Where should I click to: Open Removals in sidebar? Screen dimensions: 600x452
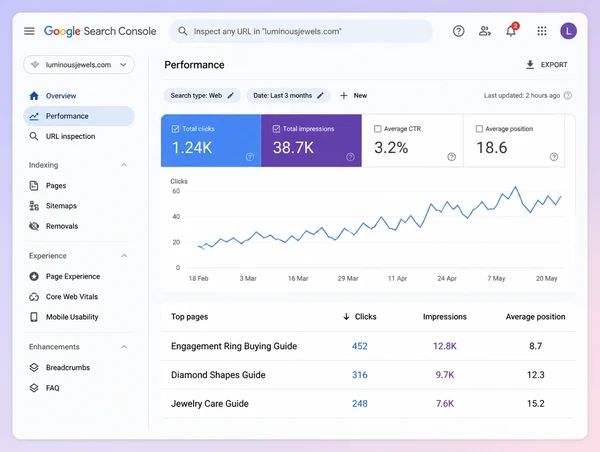pyautogui.click(x=79, y=226)
